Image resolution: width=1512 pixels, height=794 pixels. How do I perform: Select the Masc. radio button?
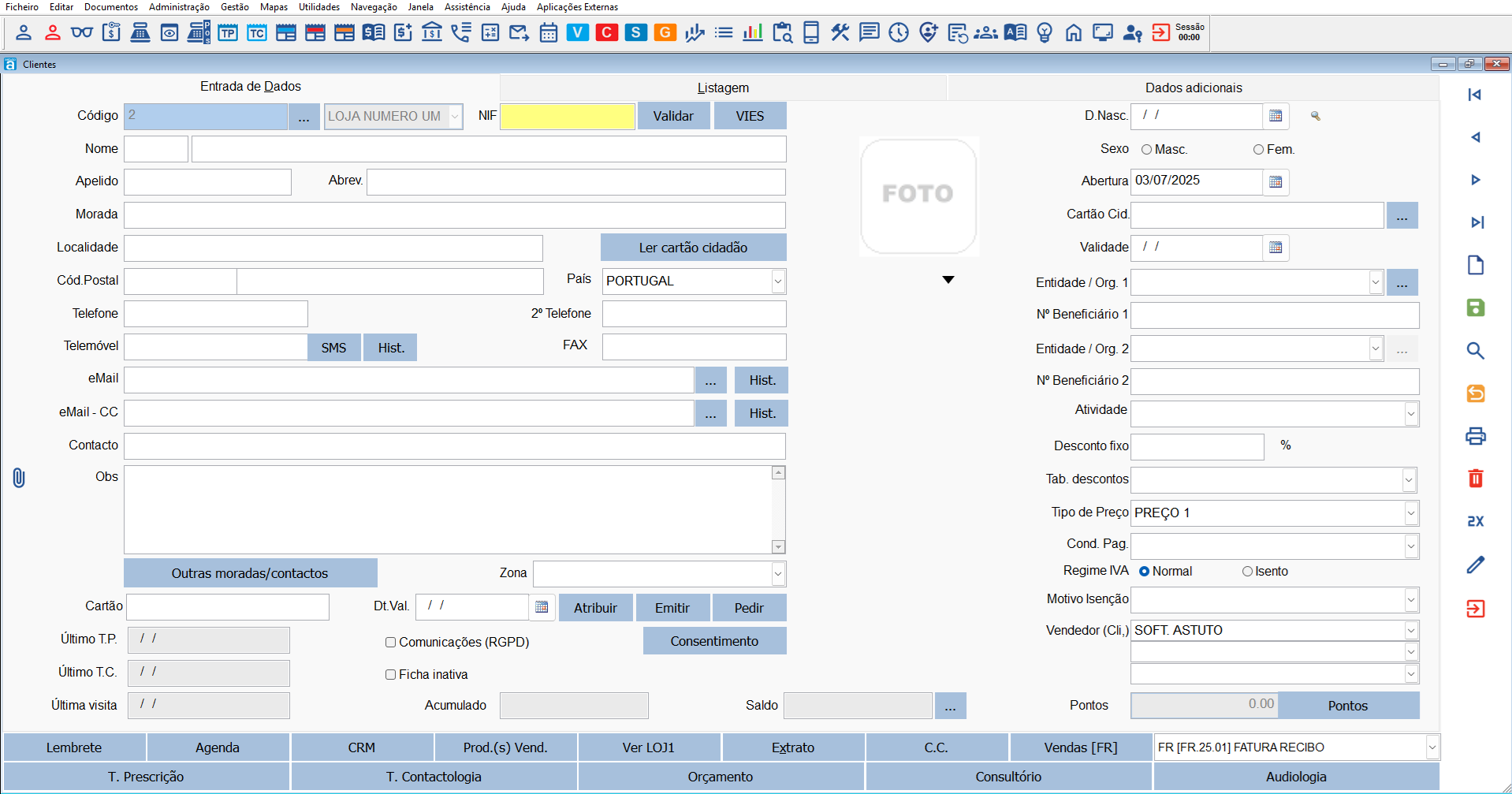[x=1146, y=150]
